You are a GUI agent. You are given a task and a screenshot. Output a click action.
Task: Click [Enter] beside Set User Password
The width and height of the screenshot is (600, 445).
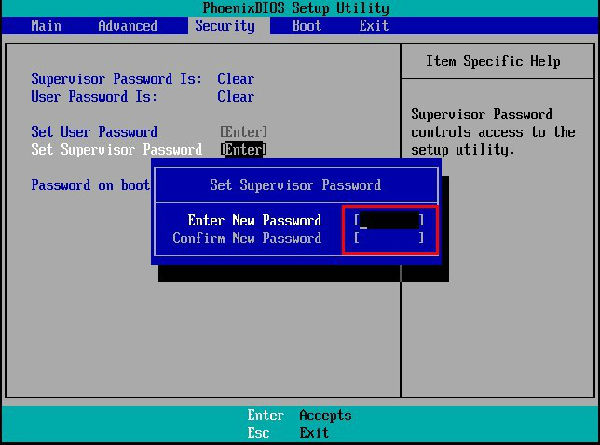(243, 132)
